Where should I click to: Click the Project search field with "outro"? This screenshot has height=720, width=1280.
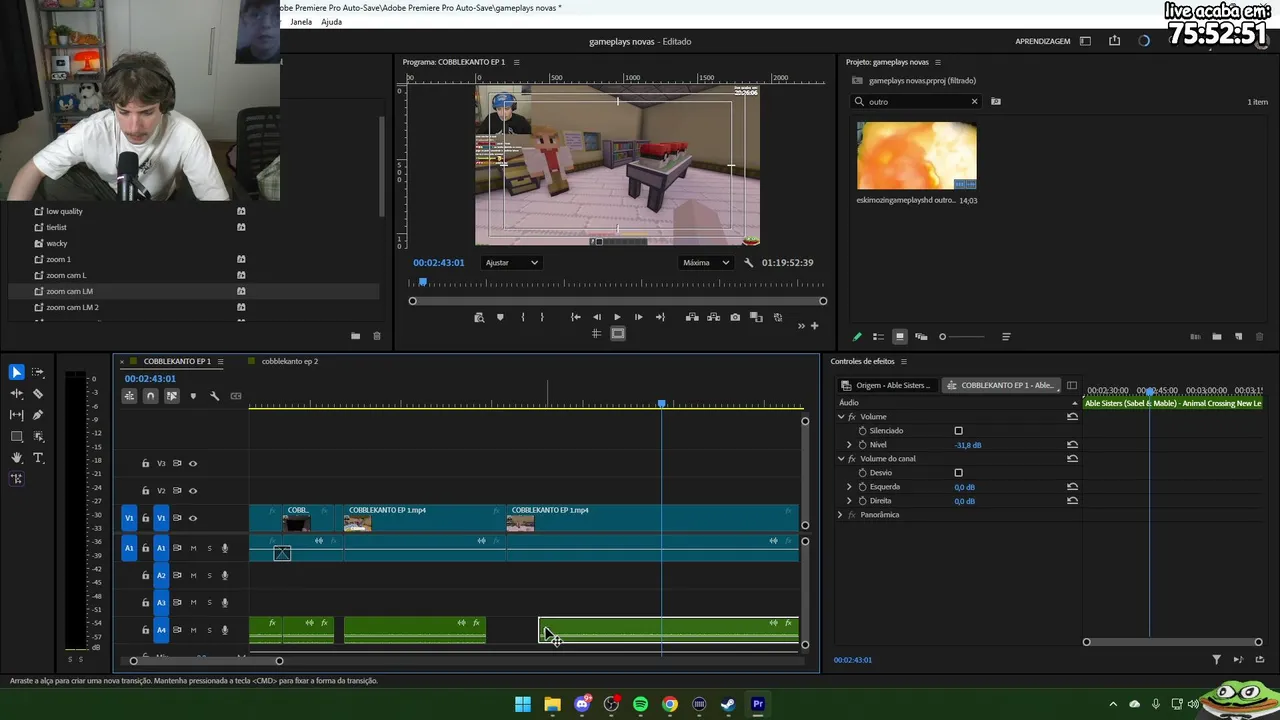point(917,101)
